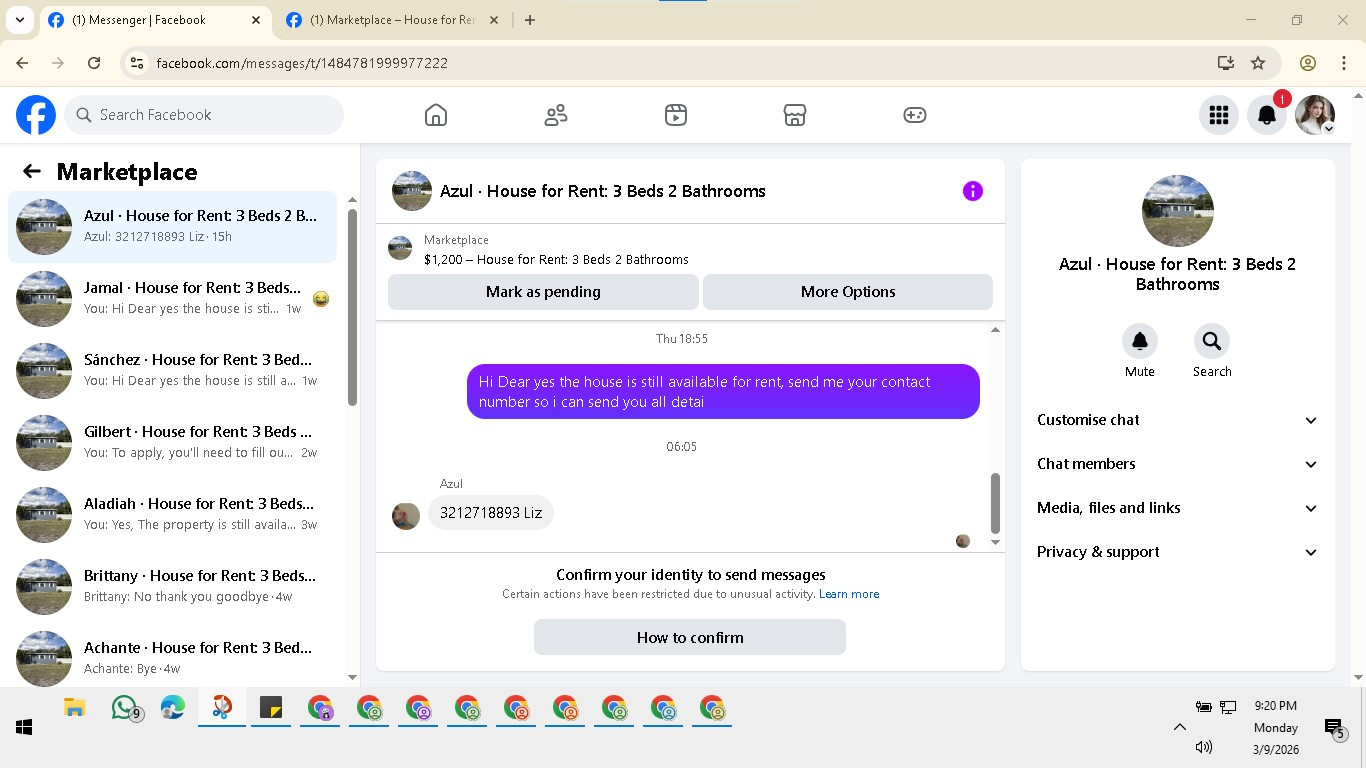Click the More Options button
This screenshot has height=768, width=1366.
coord(848,292)
